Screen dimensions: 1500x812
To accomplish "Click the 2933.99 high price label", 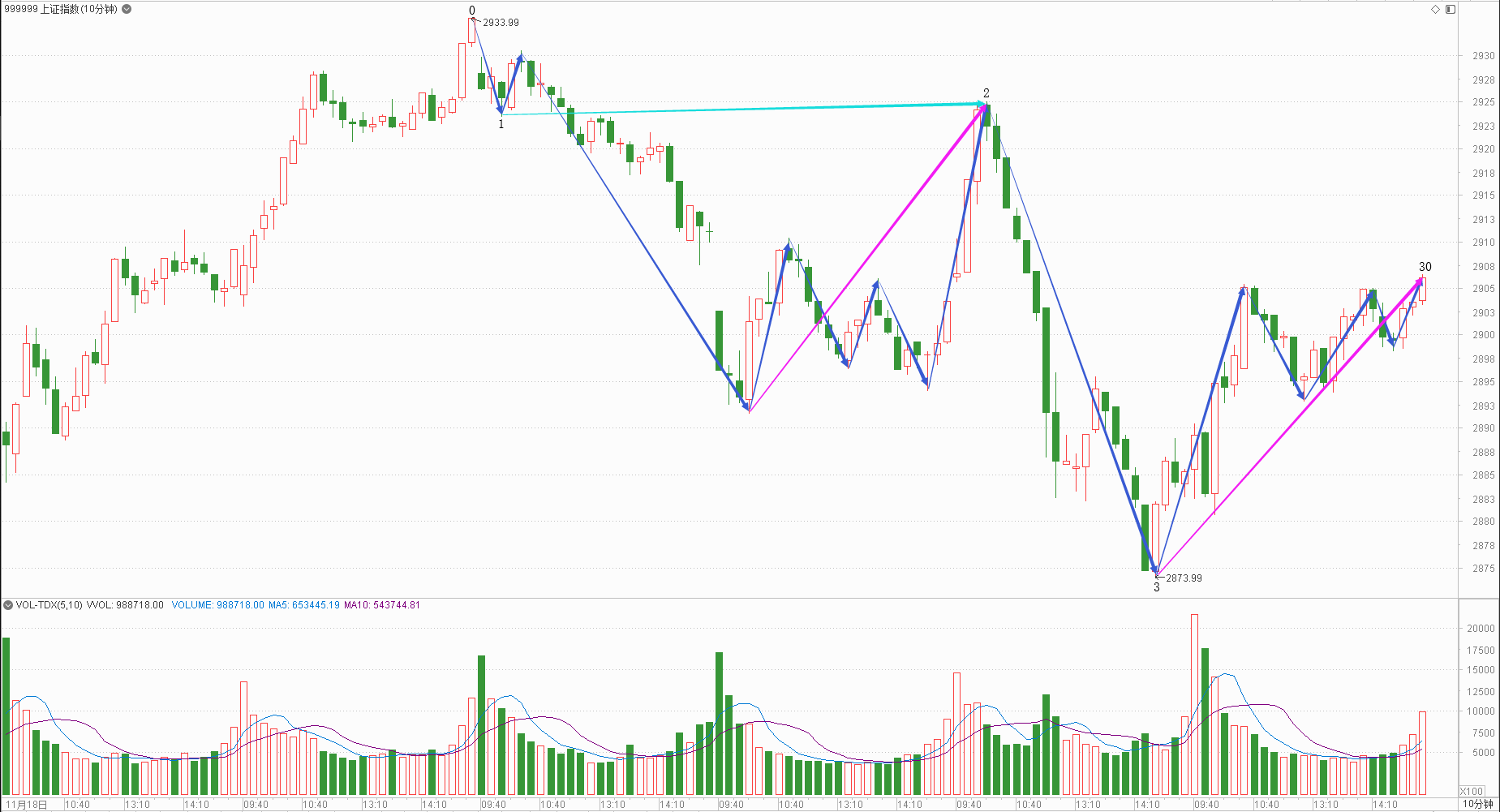I will pos(501,23).
